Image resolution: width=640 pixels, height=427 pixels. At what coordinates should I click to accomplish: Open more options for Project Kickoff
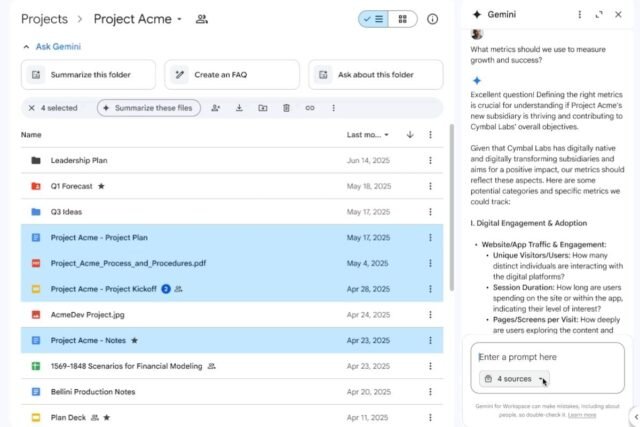430,289
